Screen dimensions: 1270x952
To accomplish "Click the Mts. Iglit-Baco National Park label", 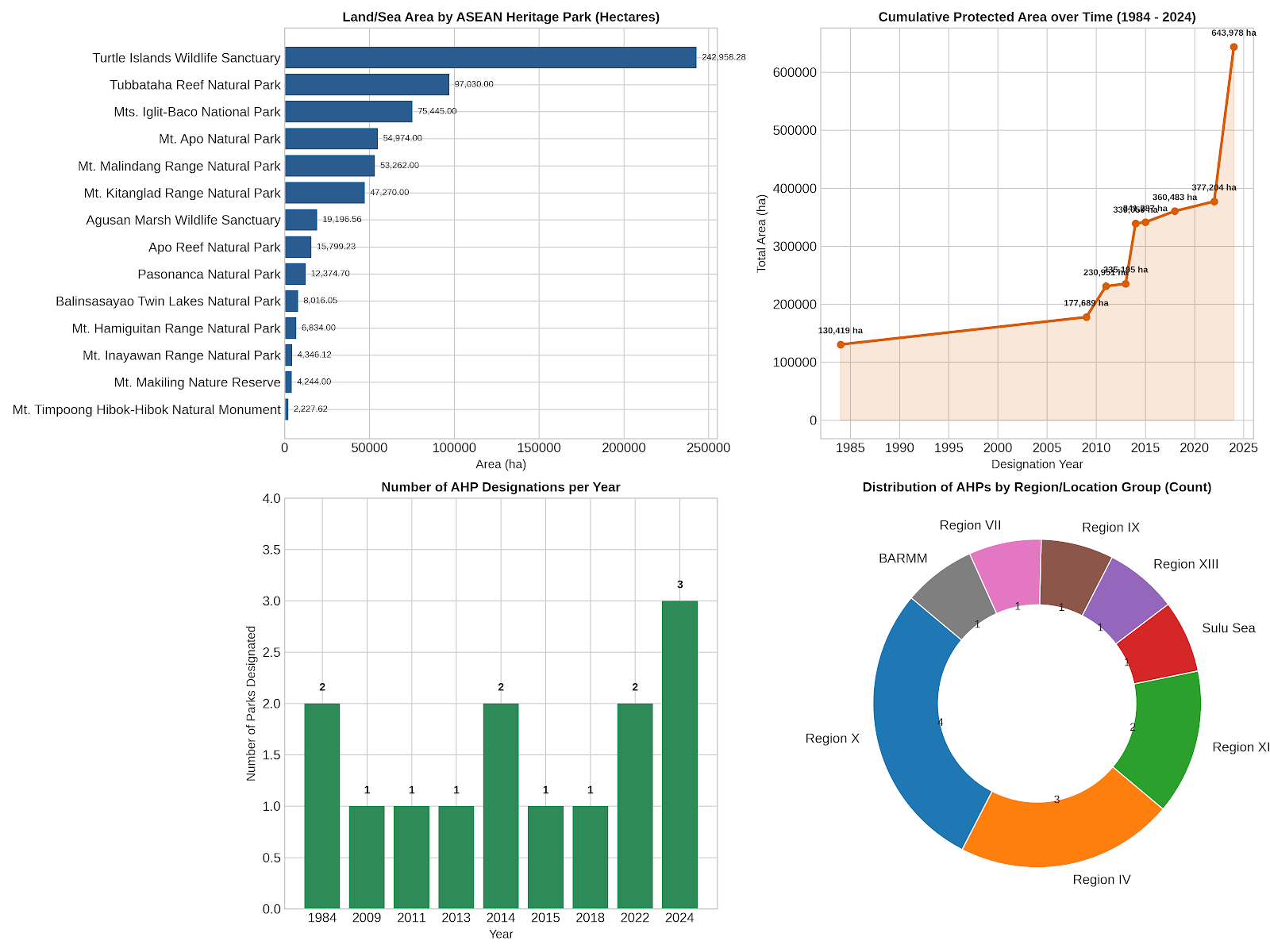I will [x=197, y=112].
